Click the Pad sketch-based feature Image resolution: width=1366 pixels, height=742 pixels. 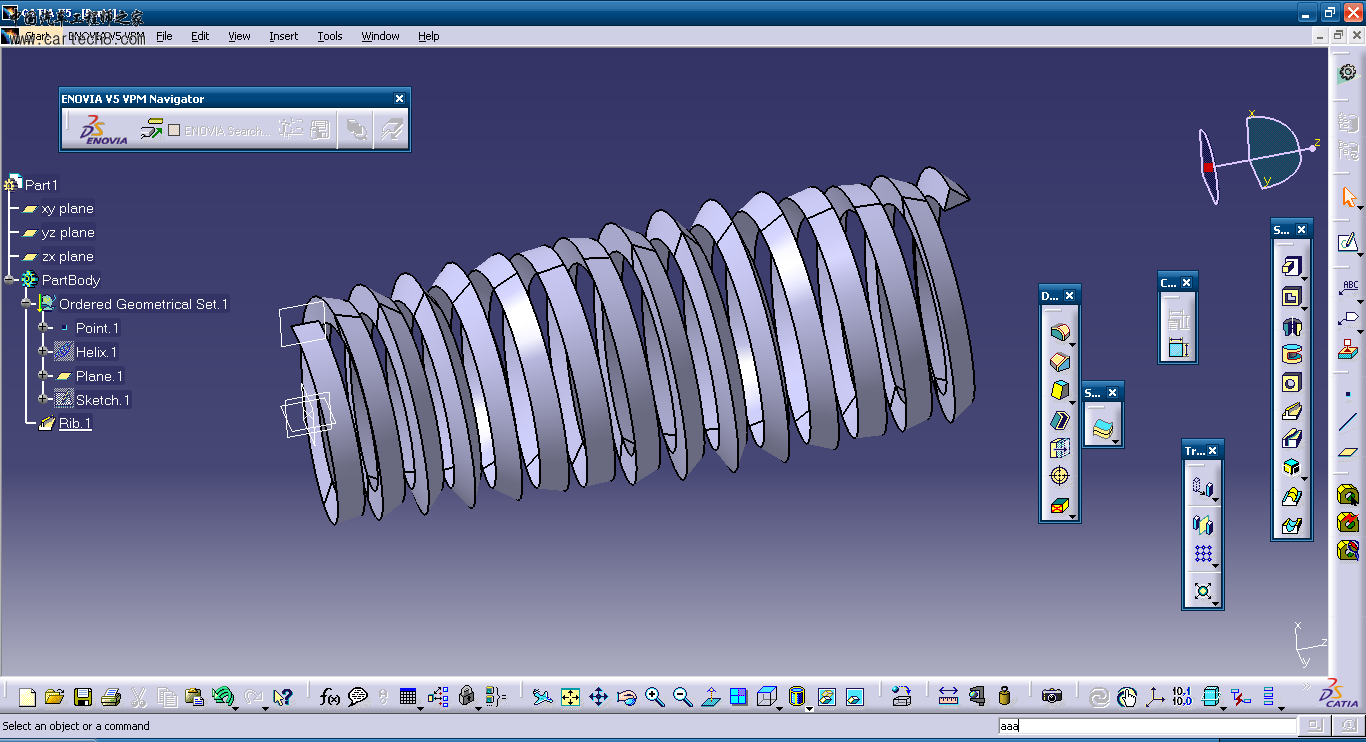tap(1291, 267)
